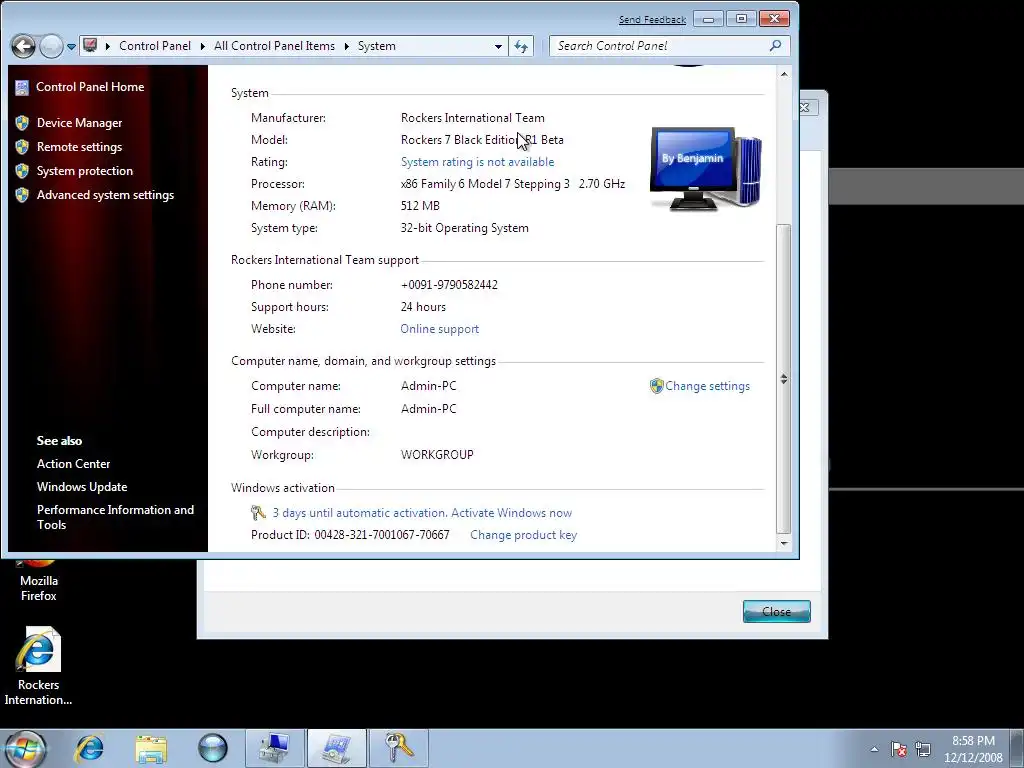This screenshot has width=1024, height=768.
Task: Click scrollbar down arrow in System window
Action: click(x=784, y=543)
